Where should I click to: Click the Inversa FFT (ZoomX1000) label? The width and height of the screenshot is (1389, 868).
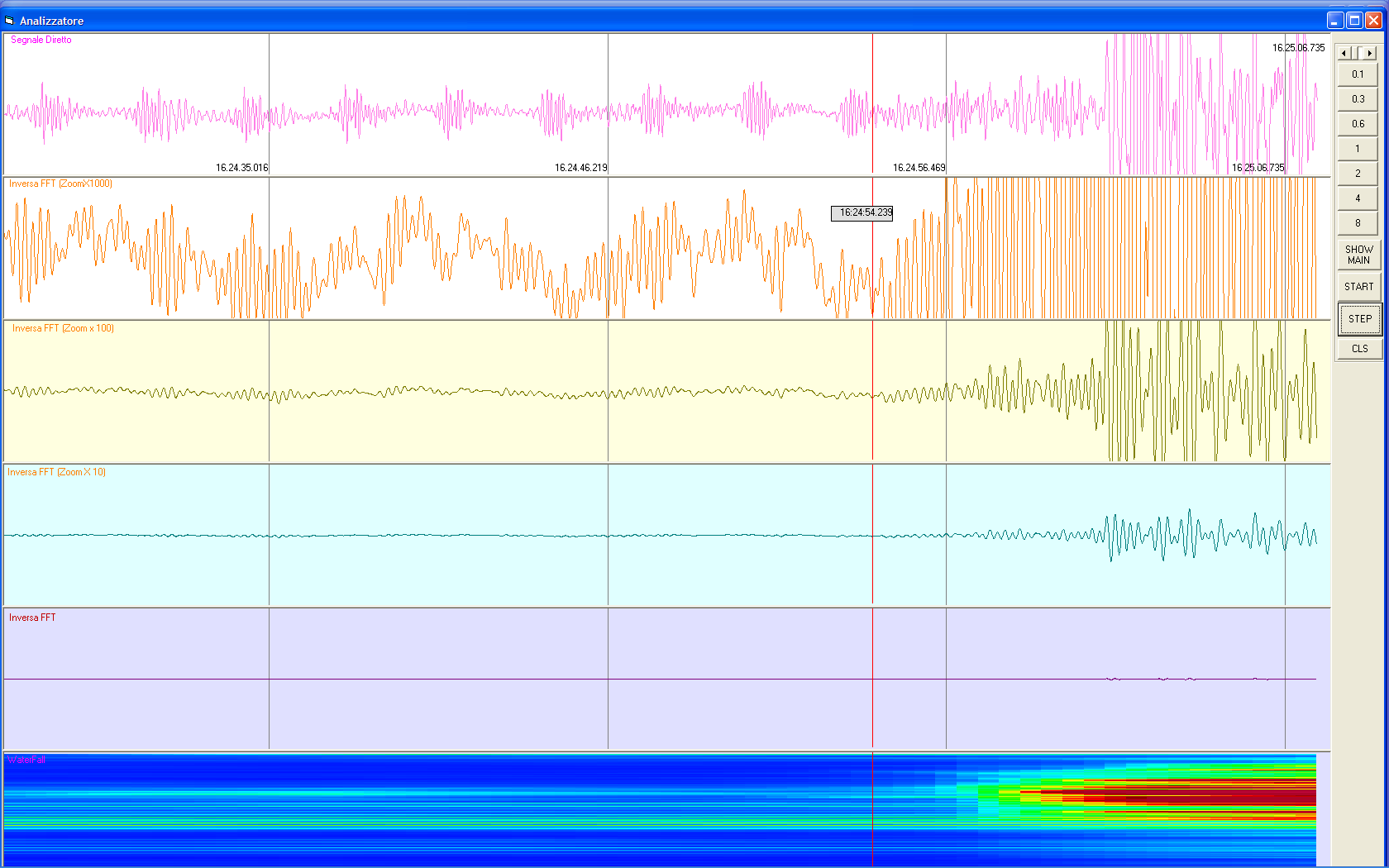(60, 184)
